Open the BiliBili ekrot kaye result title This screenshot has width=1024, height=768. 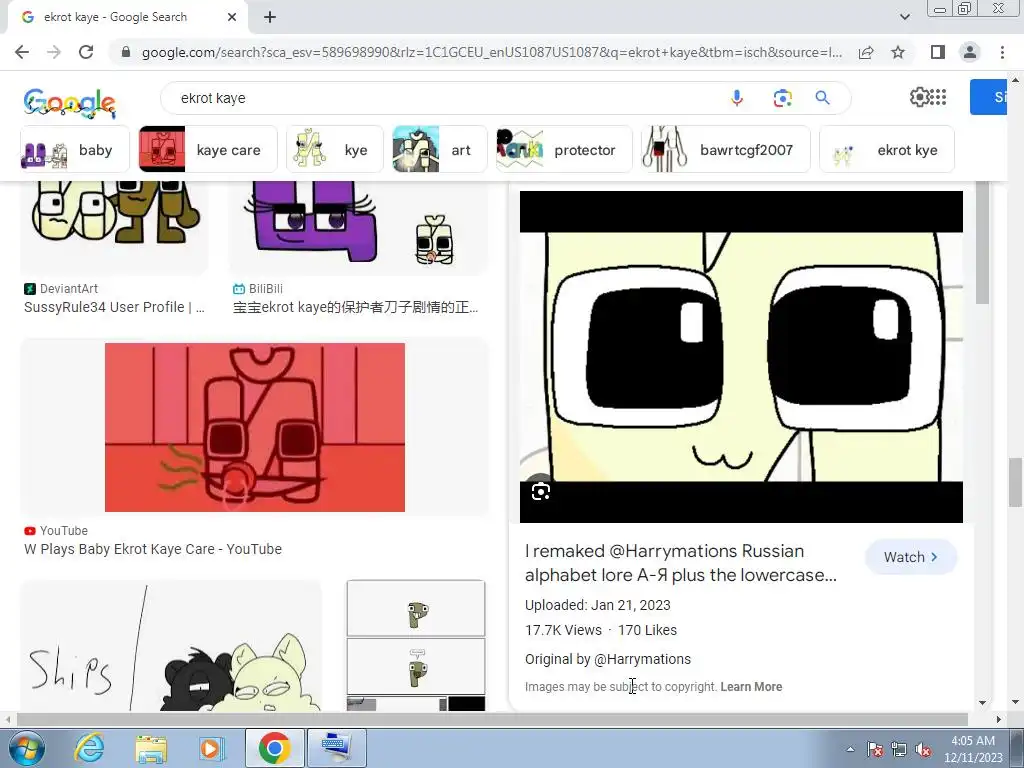point(355,307)
